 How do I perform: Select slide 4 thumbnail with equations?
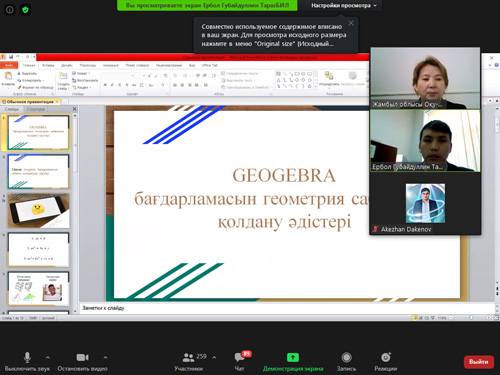point(38,250)
